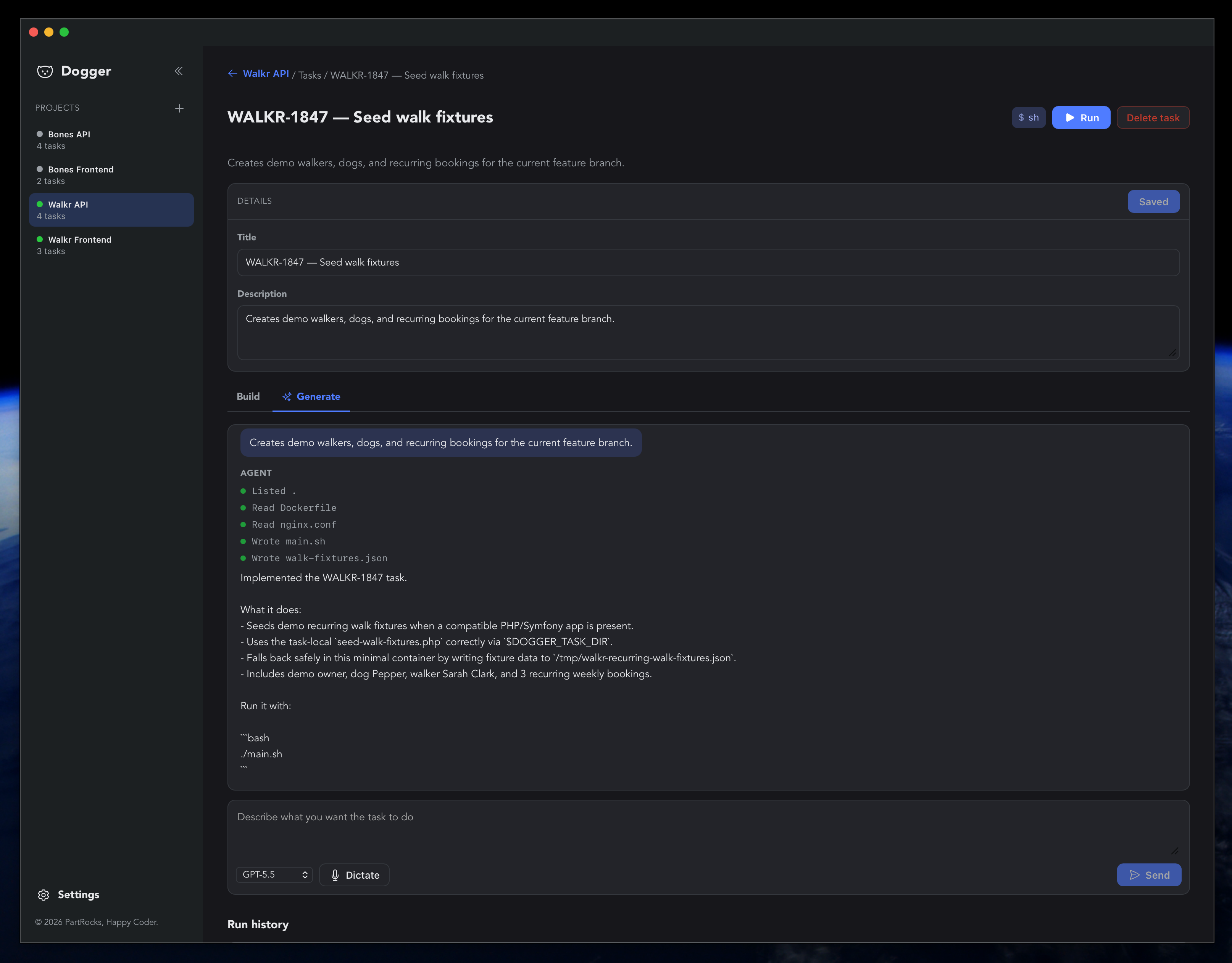Click the Generate sparkle icon

pyautogui.click(x=287, y=397)
